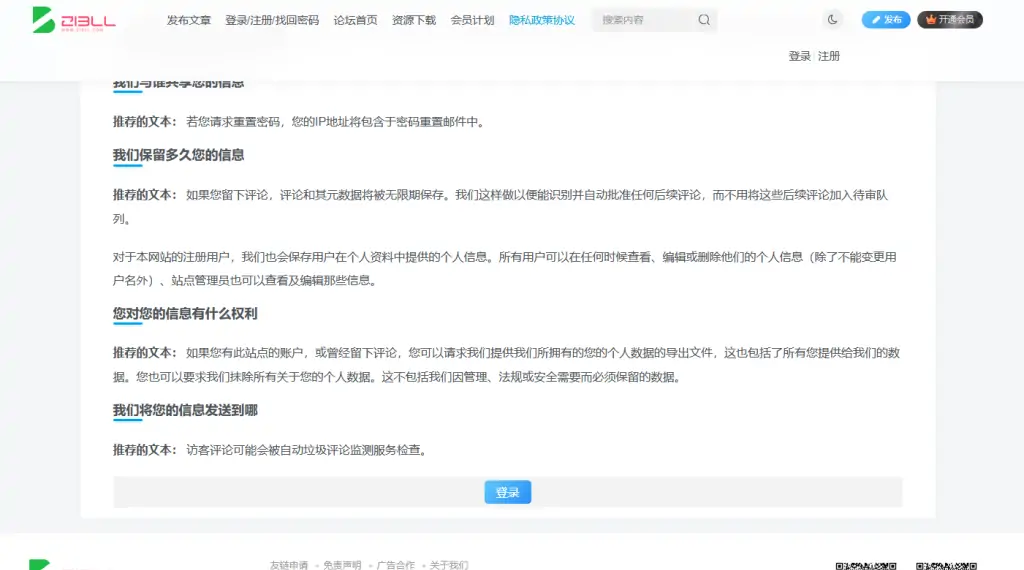Open the 发布文章 menu item
Viewport: 1024px width, 570px height.
189,20
